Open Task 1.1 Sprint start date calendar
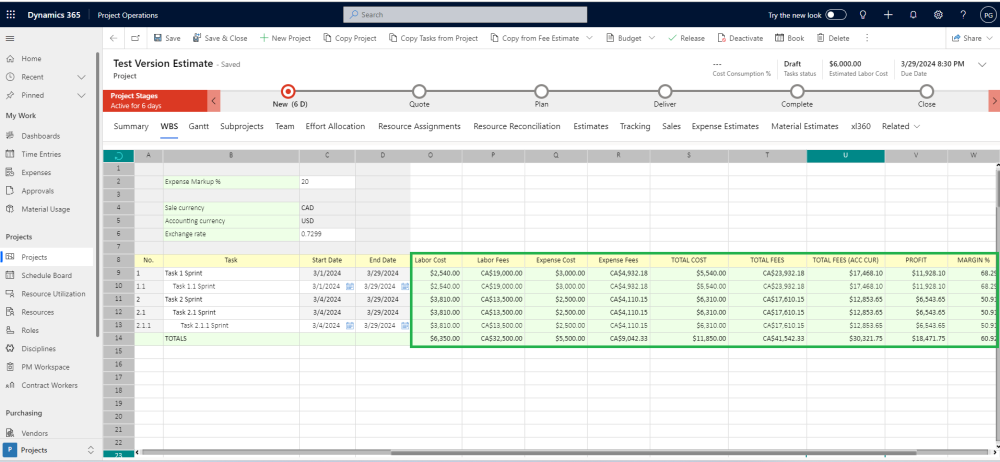 click(x=349, y=287)
